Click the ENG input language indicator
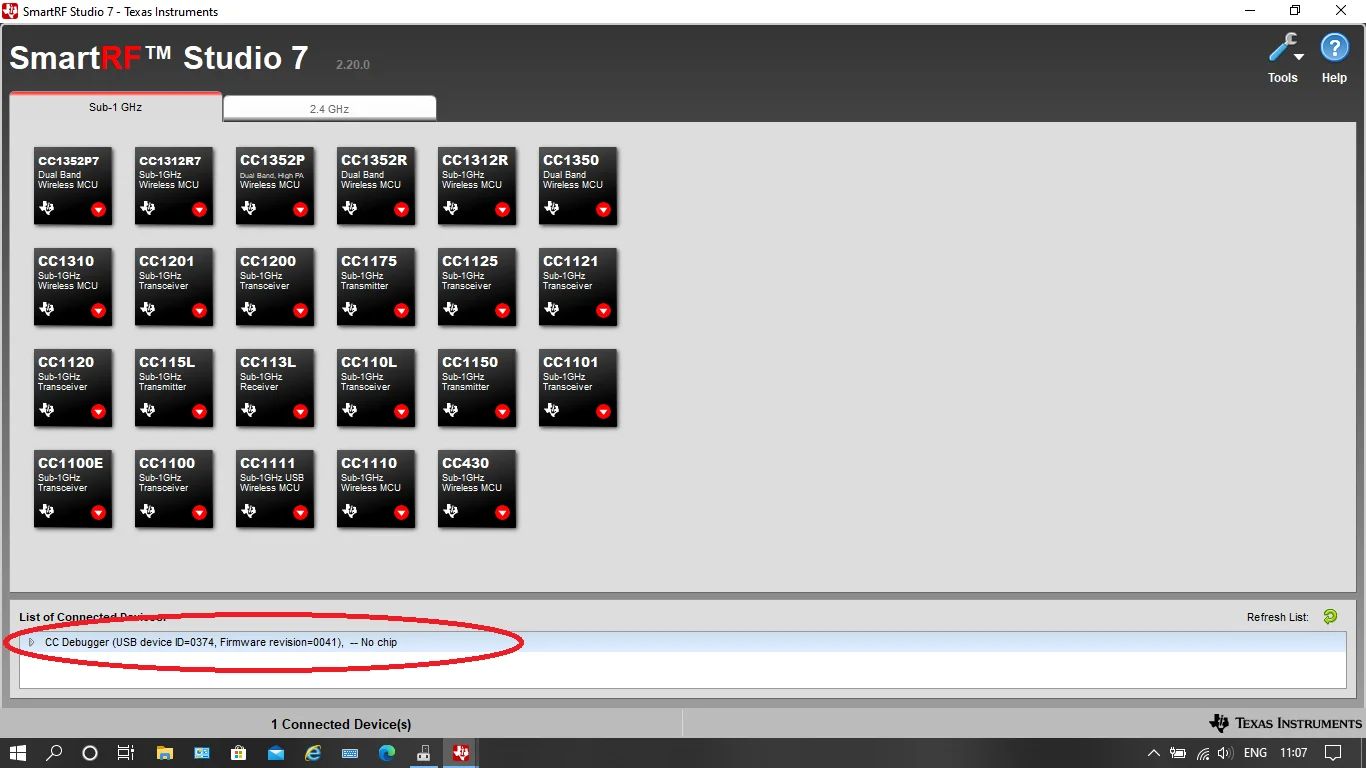1366x768 pixels. (x=1256, y=753)
